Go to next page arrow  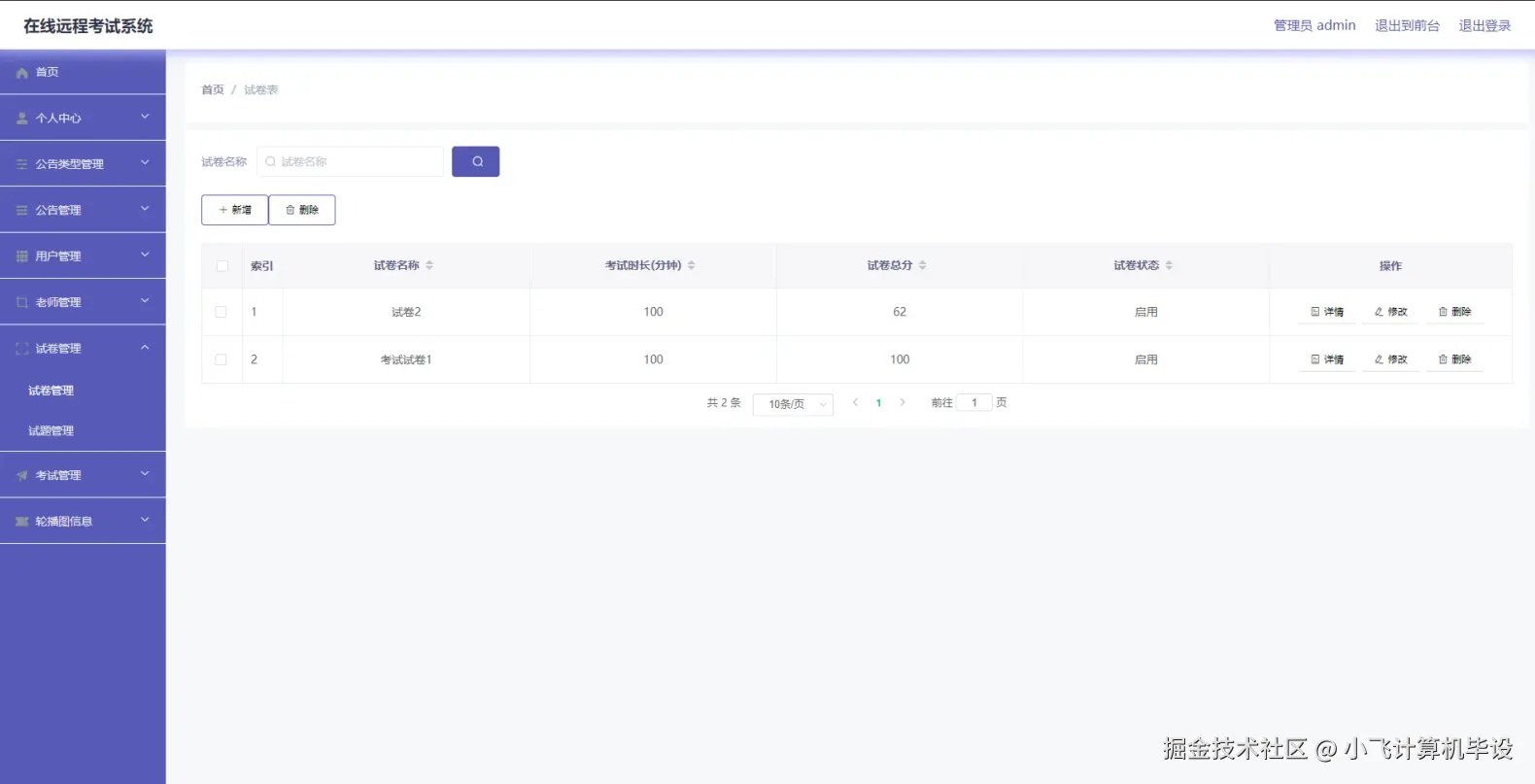(x=903, y=402)
